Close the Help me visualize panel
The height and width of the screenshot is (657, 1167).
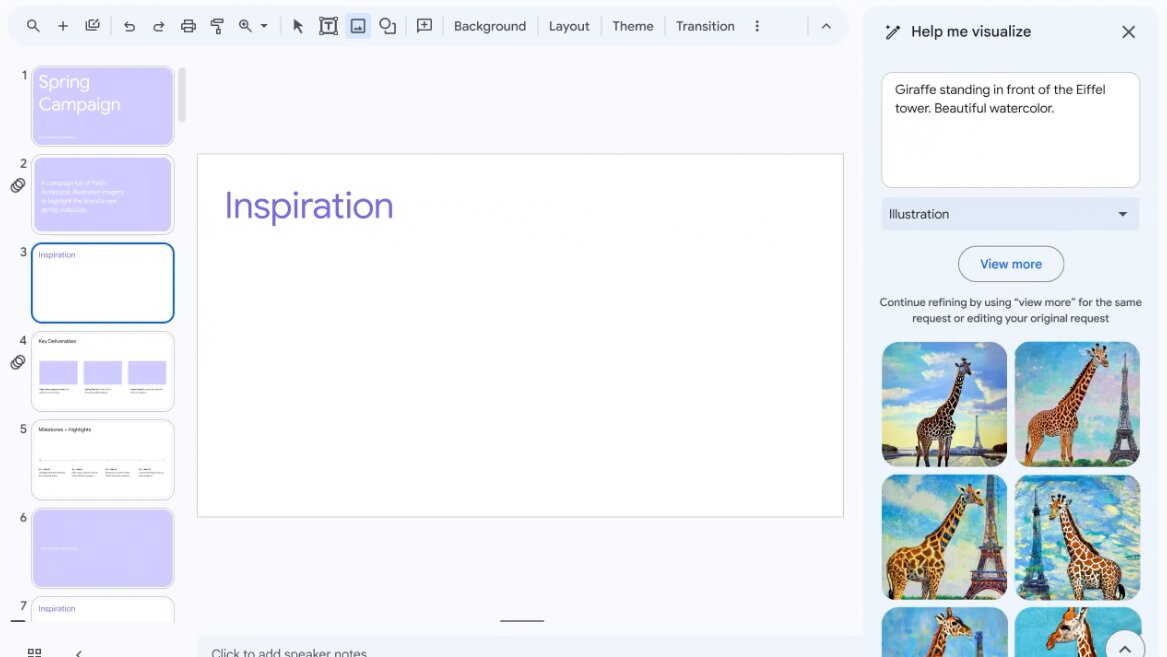pos(1128,32)
